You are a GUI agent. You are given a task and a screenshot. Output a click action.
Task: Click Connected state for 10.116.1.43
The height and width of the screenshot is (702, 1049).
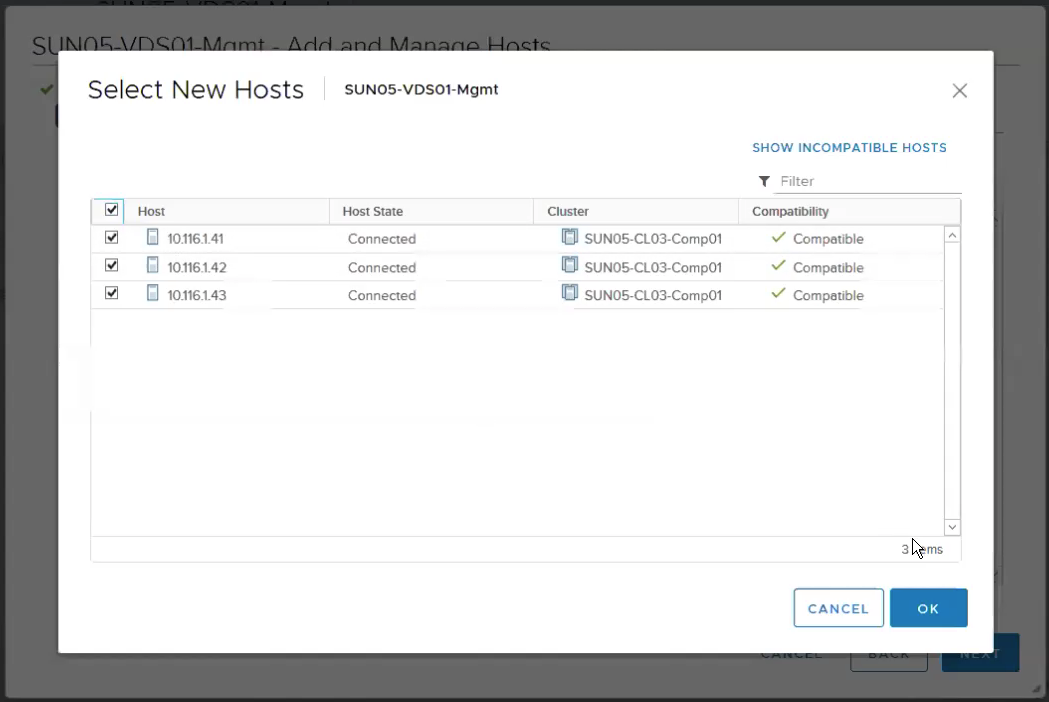pyautogui.click(x=381, y=296)
